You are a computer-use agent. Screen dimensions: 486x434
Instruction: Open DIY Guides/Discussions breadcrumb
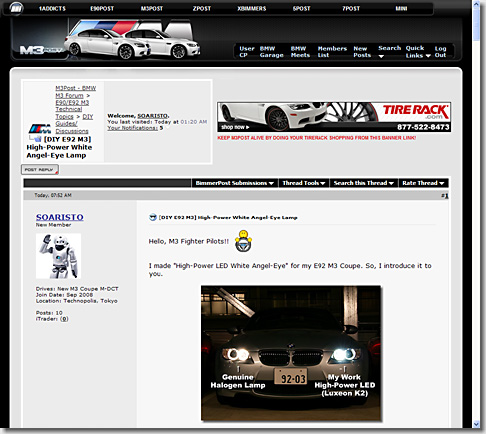point(74,124)
